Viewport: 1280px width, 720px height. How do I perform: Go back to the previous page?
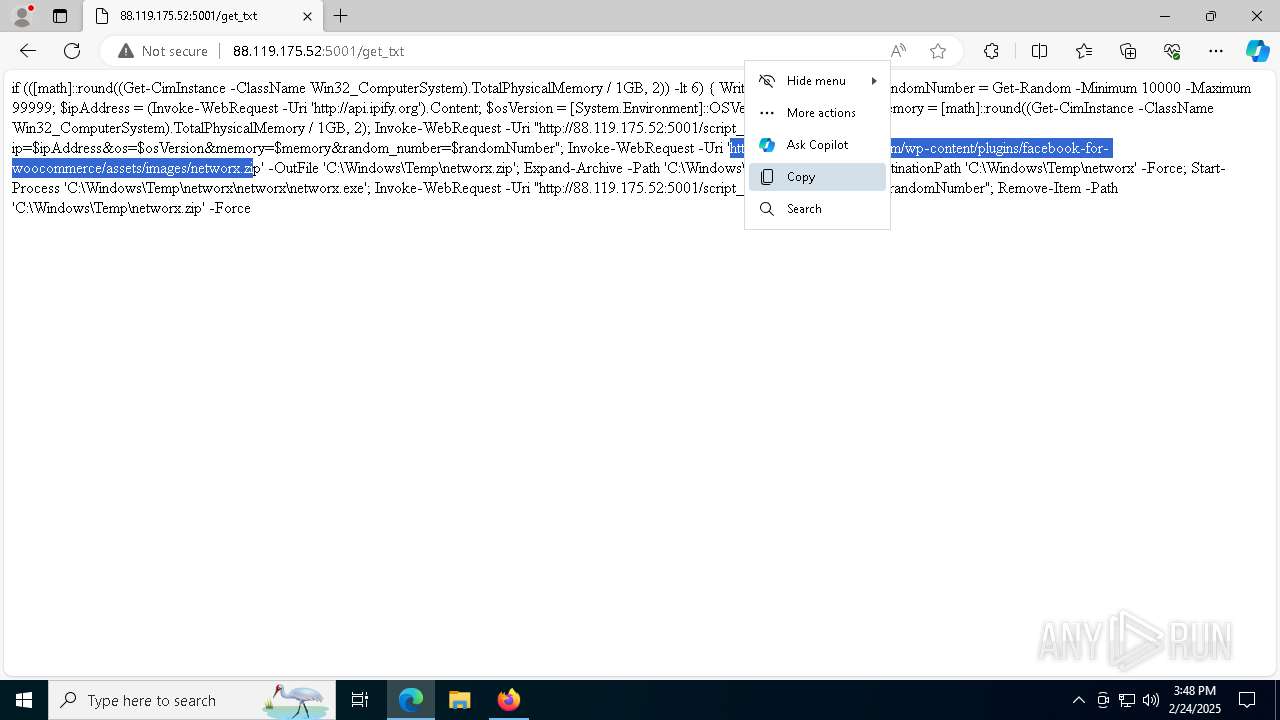pos(28,51)
